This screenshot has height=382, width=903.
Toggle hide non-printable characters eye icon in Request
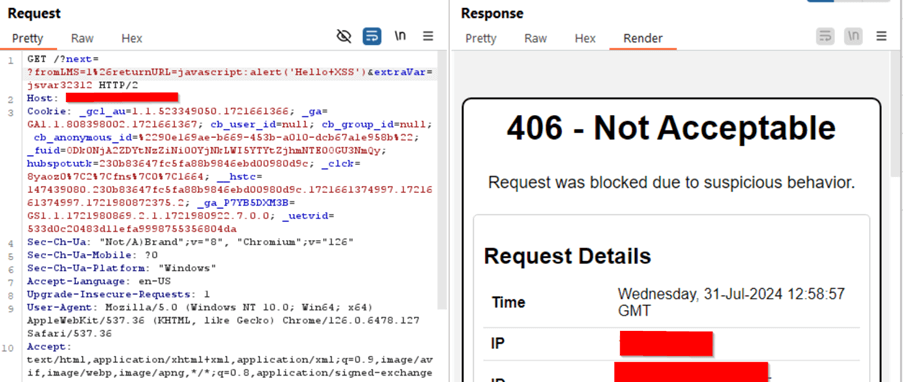344,36
